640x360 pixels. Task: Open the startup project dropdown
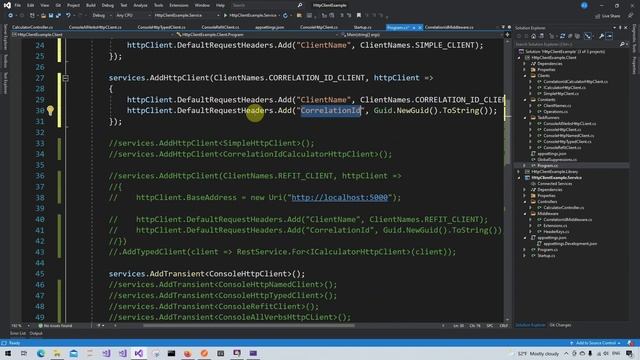coord(187,16)
